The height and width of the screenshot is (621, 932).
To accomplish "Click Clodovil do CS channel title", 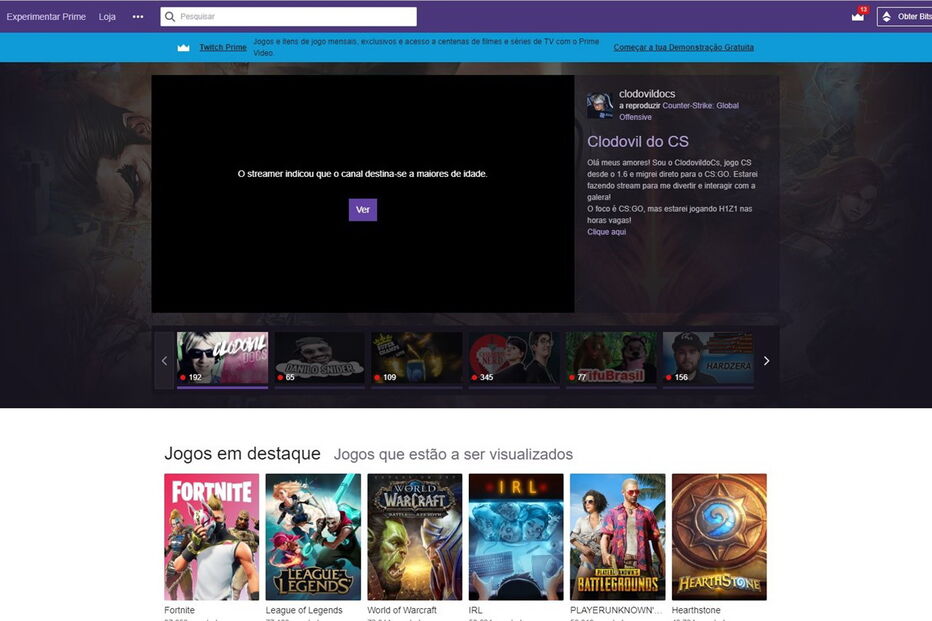I will pyautogui.click(x=636, y=141).
